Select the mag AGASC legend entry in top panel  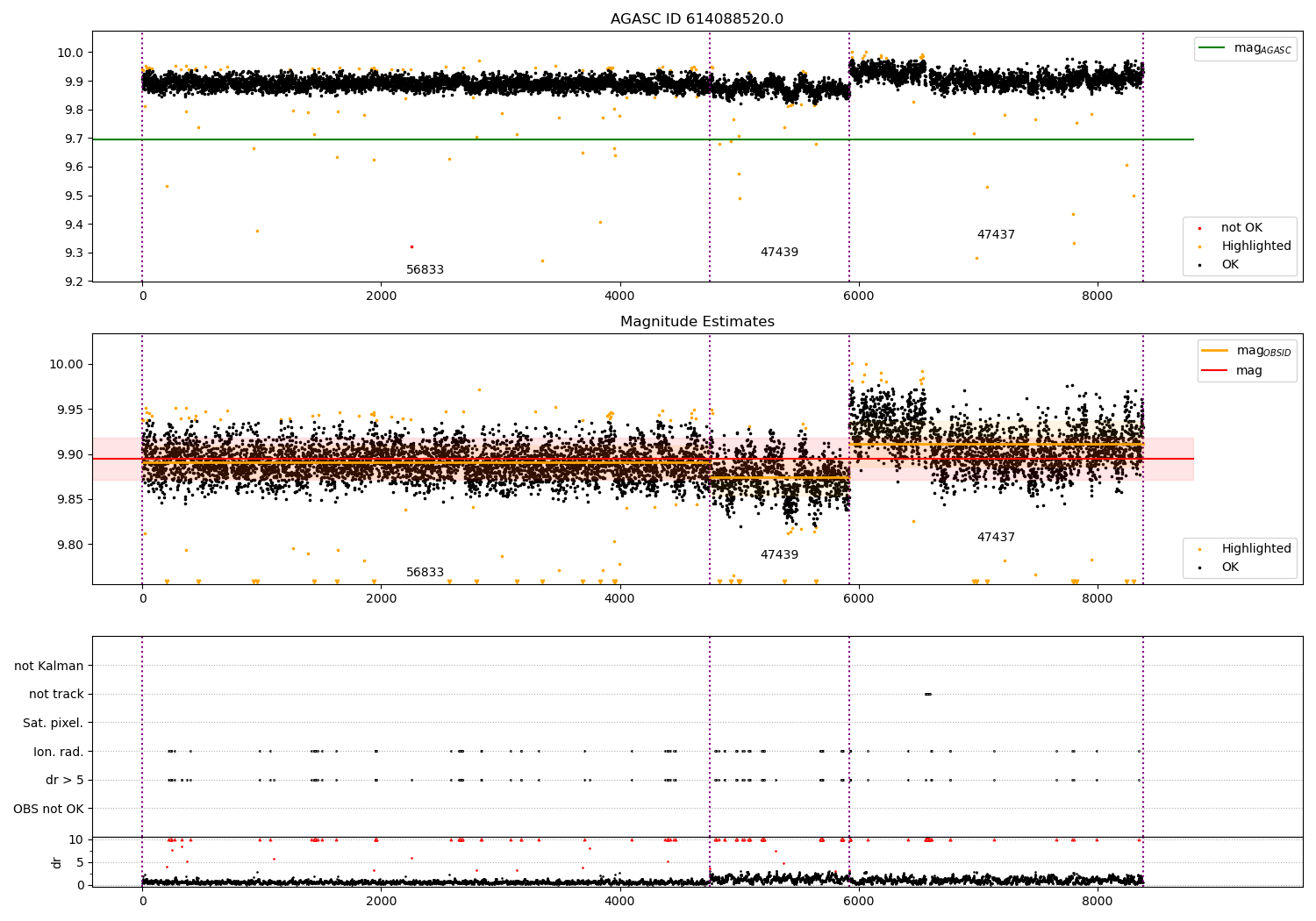tap(1245, 48)
